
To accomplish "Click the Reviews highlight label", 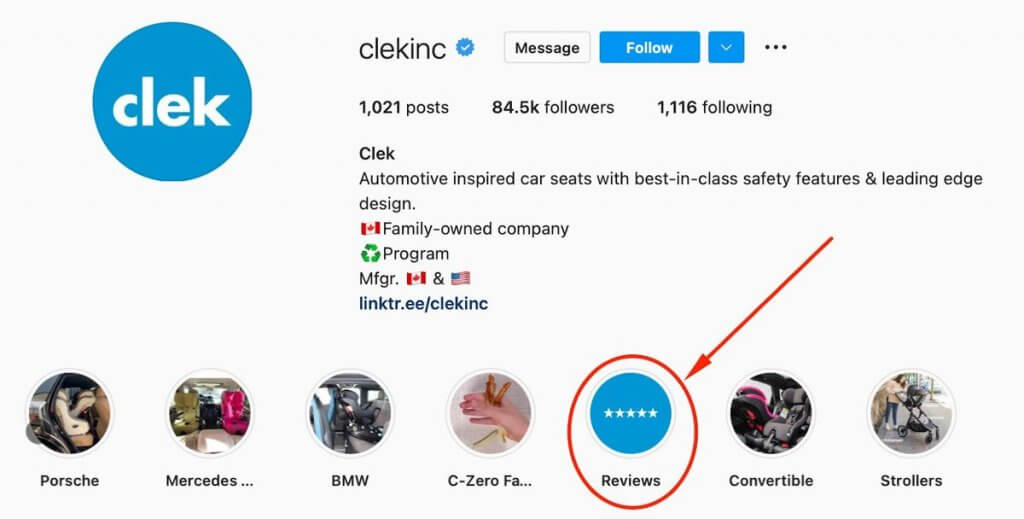I will click(x=630, y=481).
